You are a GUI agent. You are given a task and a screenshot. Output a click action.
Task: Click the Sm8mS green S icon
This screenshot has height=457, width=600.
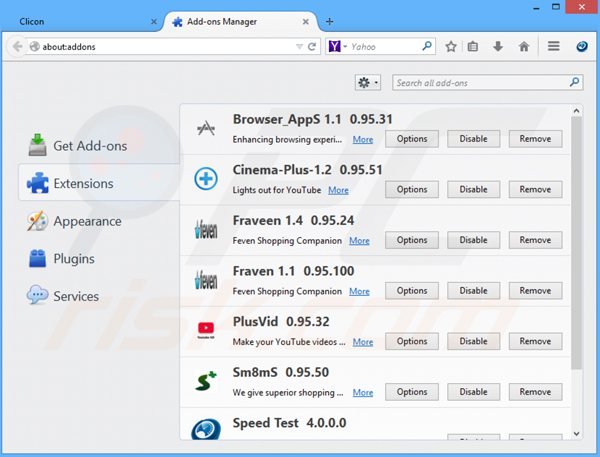(x=206, y=381)
